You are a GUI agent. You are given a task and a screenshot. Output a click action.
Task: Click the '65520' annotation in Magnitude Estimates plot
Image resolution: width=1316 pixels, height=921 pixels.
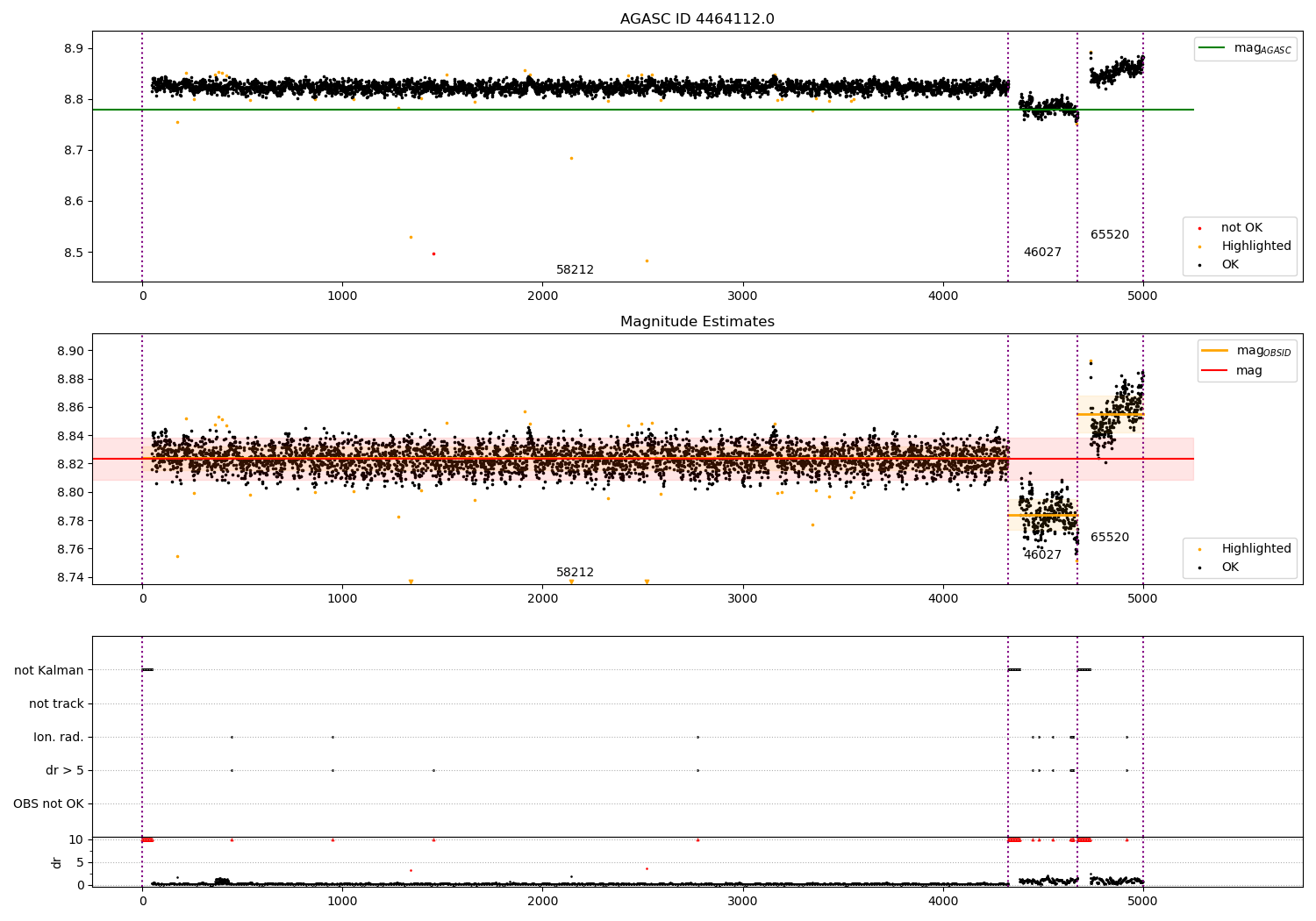coord(1110,538)
